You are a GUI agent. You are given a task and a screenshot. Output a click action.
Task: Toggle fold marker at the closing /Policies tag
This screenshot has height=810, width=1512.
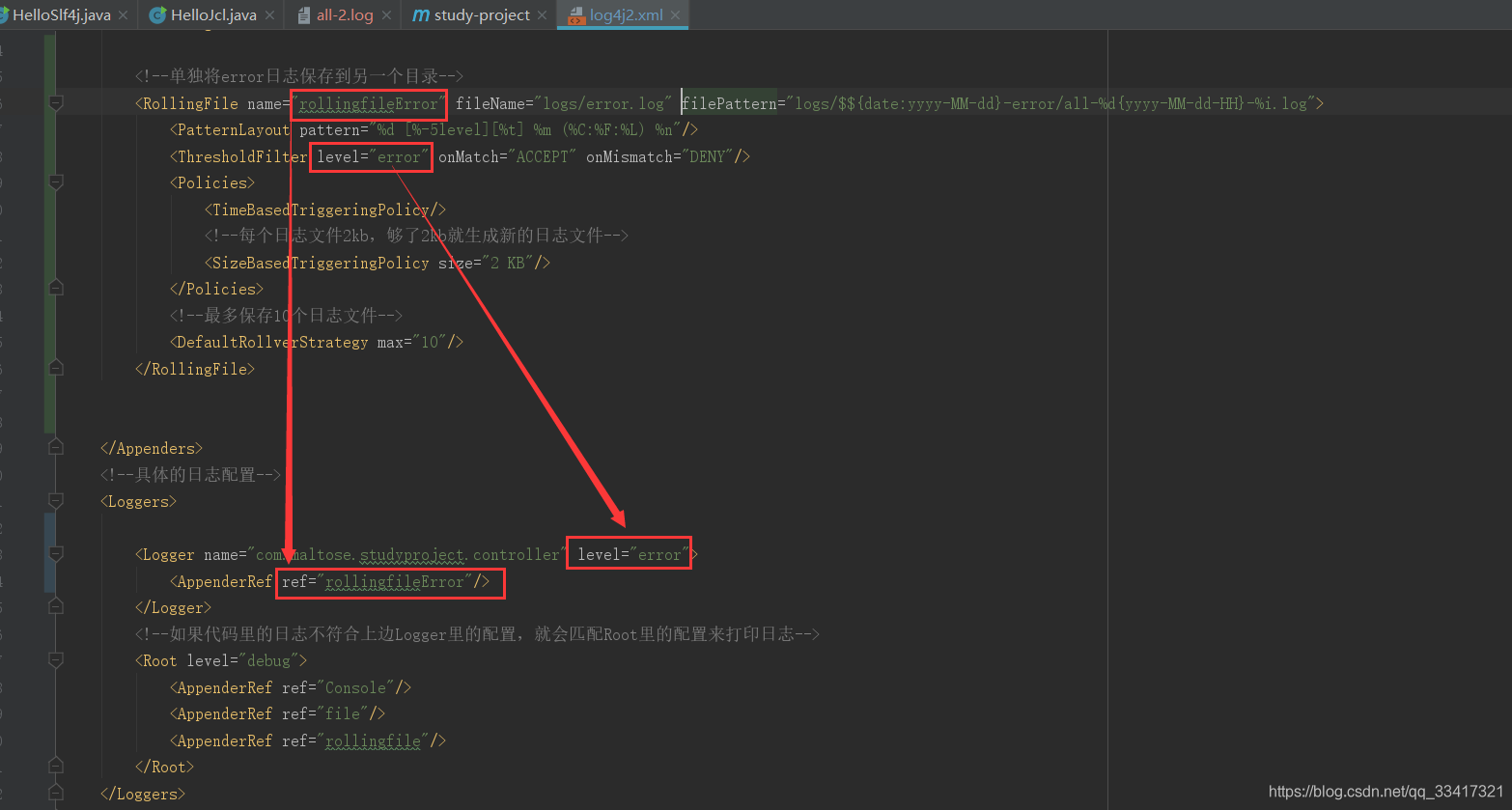(x=56, y=288)
